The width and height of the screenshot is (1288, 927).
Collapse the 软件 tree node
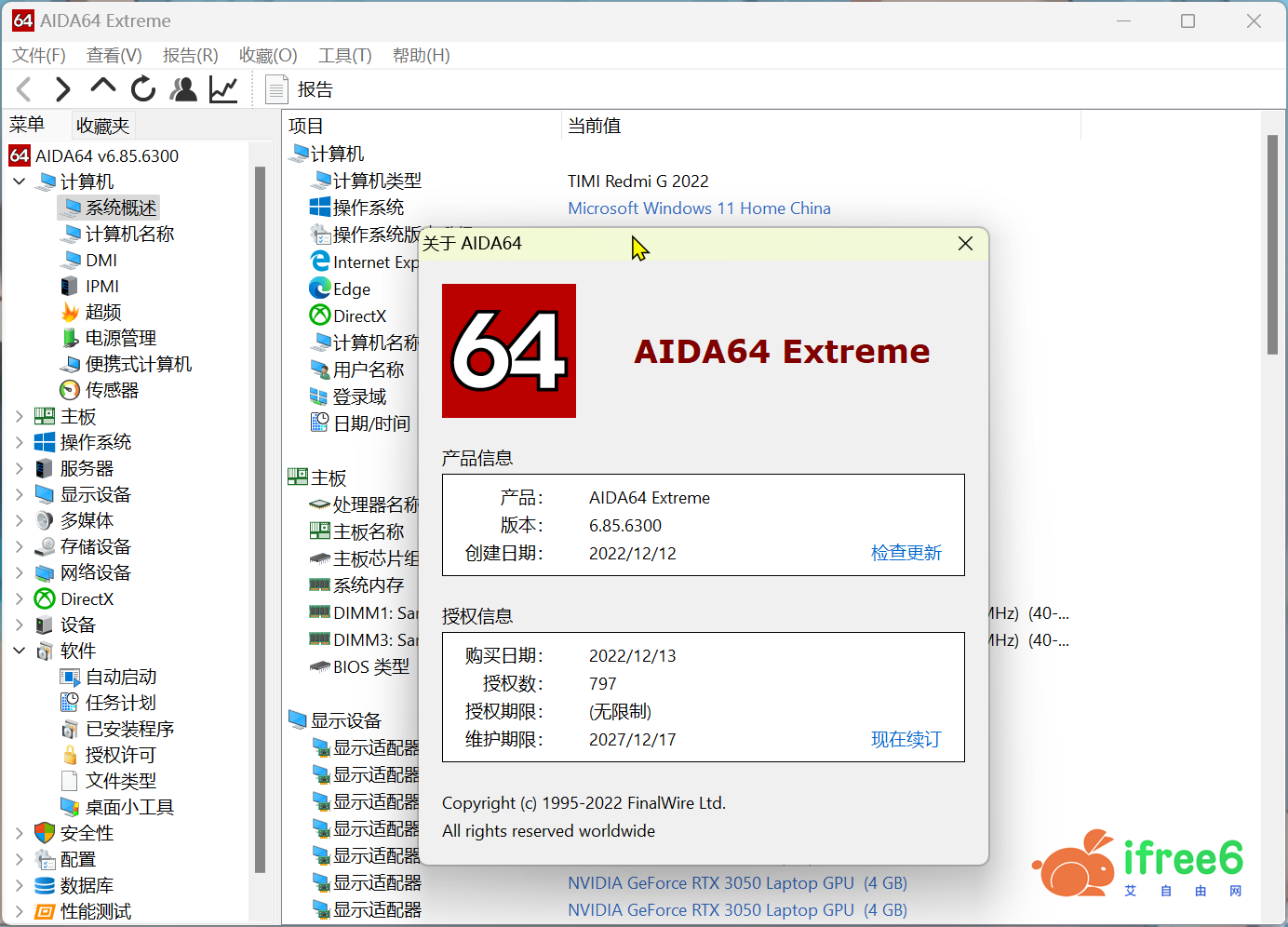(20, 651)
